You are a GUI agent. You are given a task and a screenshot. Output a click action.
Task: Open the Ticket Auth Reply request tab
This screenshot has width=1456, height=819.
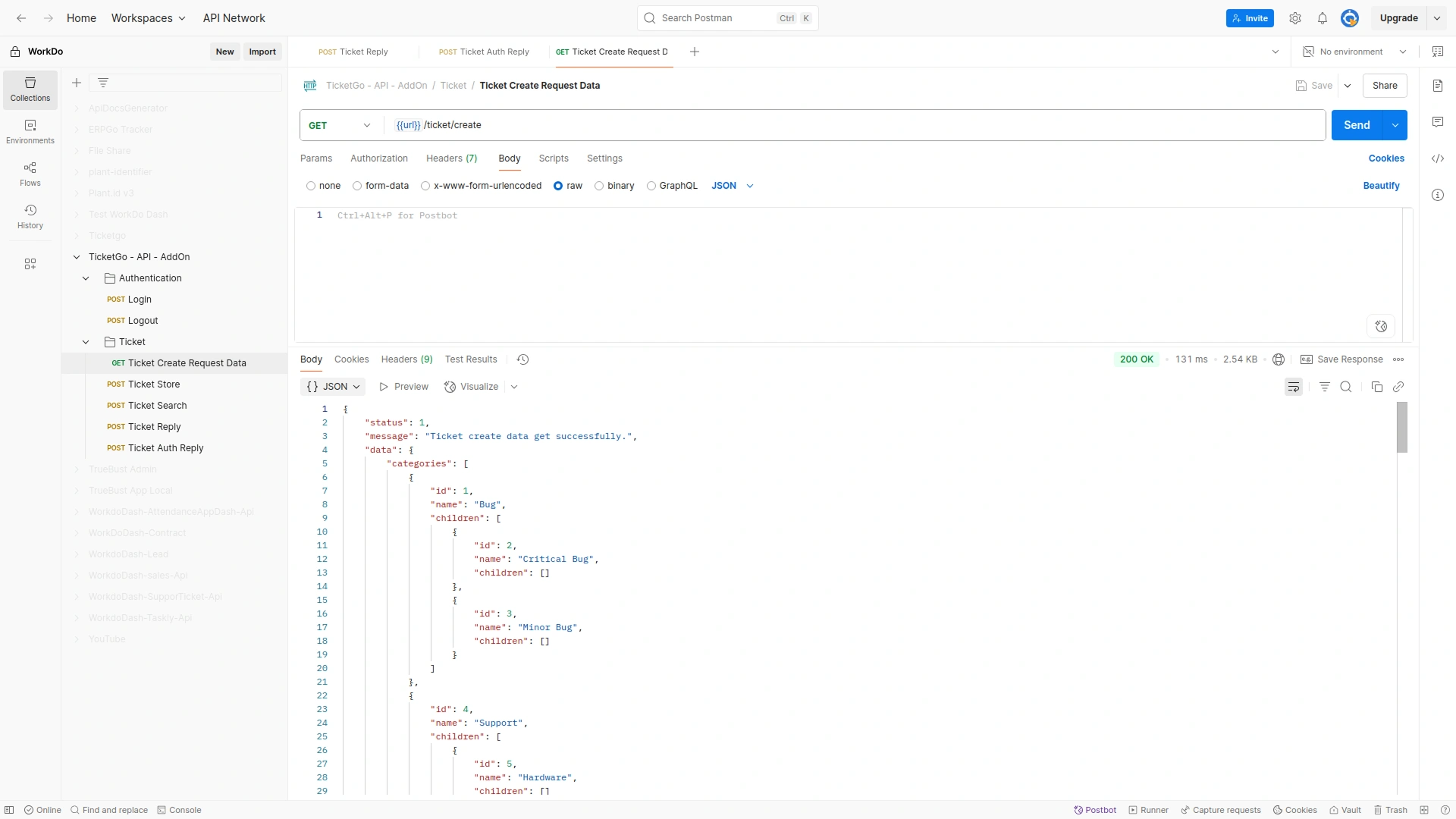[484, 52]
